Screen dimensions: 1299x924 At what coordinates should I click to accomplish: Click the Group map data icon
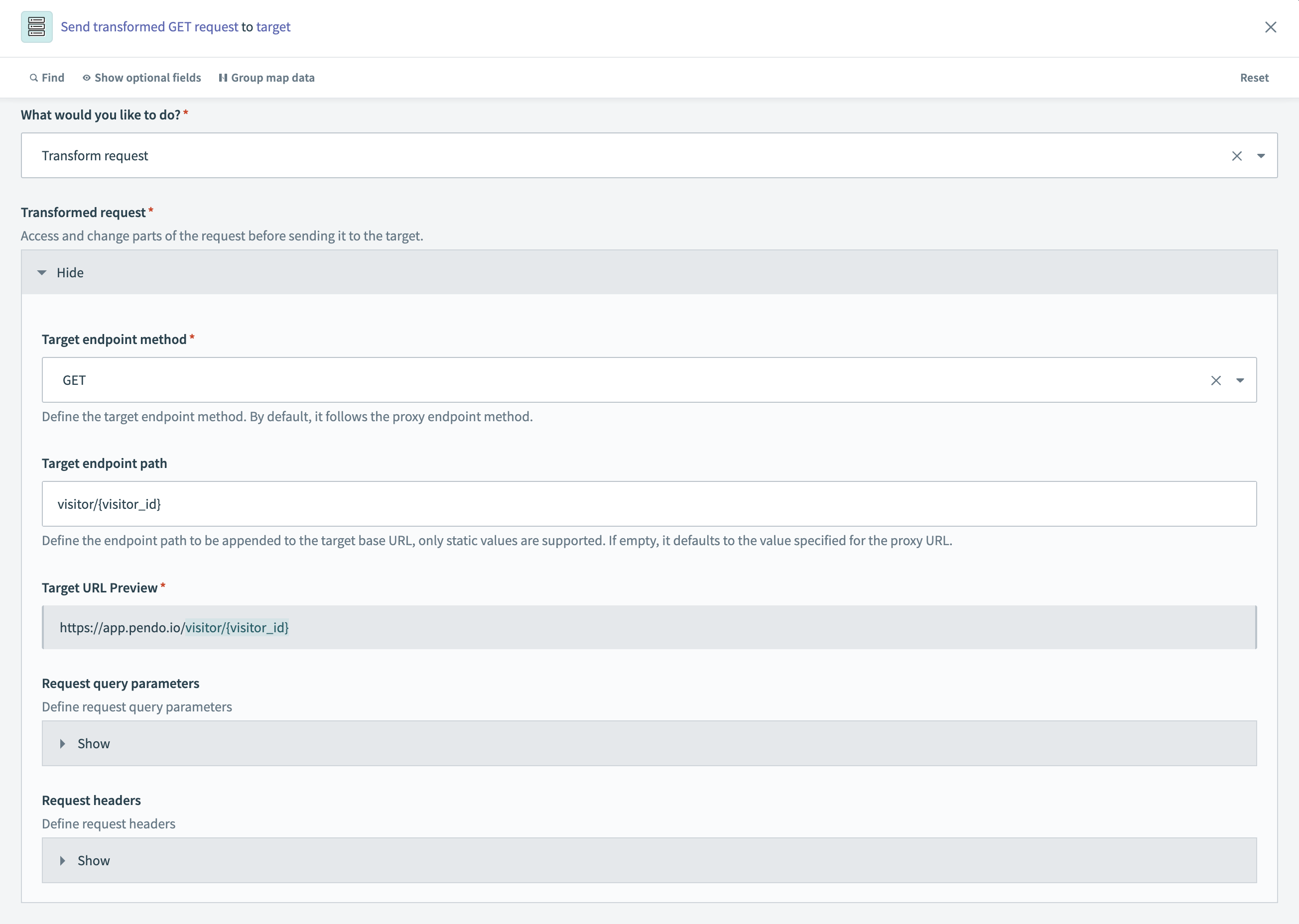coord(223,78)
